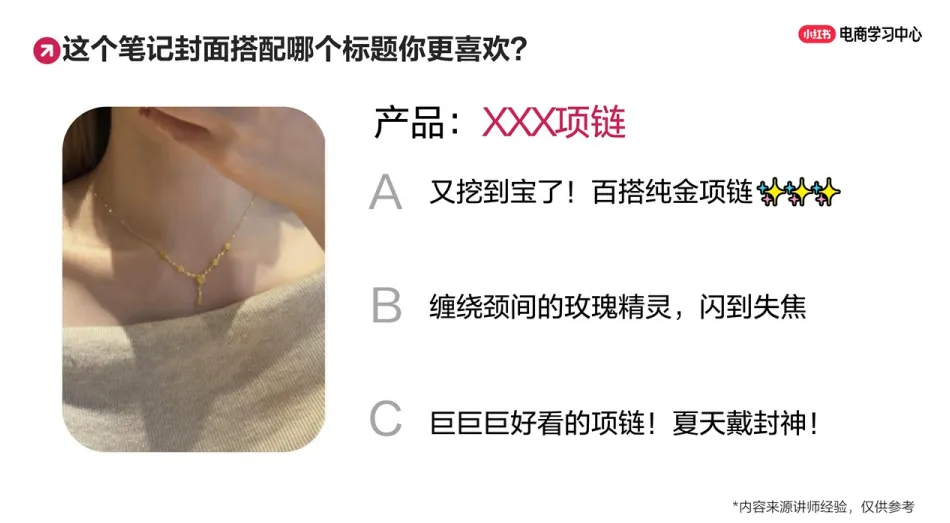The width and height of the screenshot is (950, 523).
Task: Select the first sparkle emoji after option A
Action: point(771,193)
